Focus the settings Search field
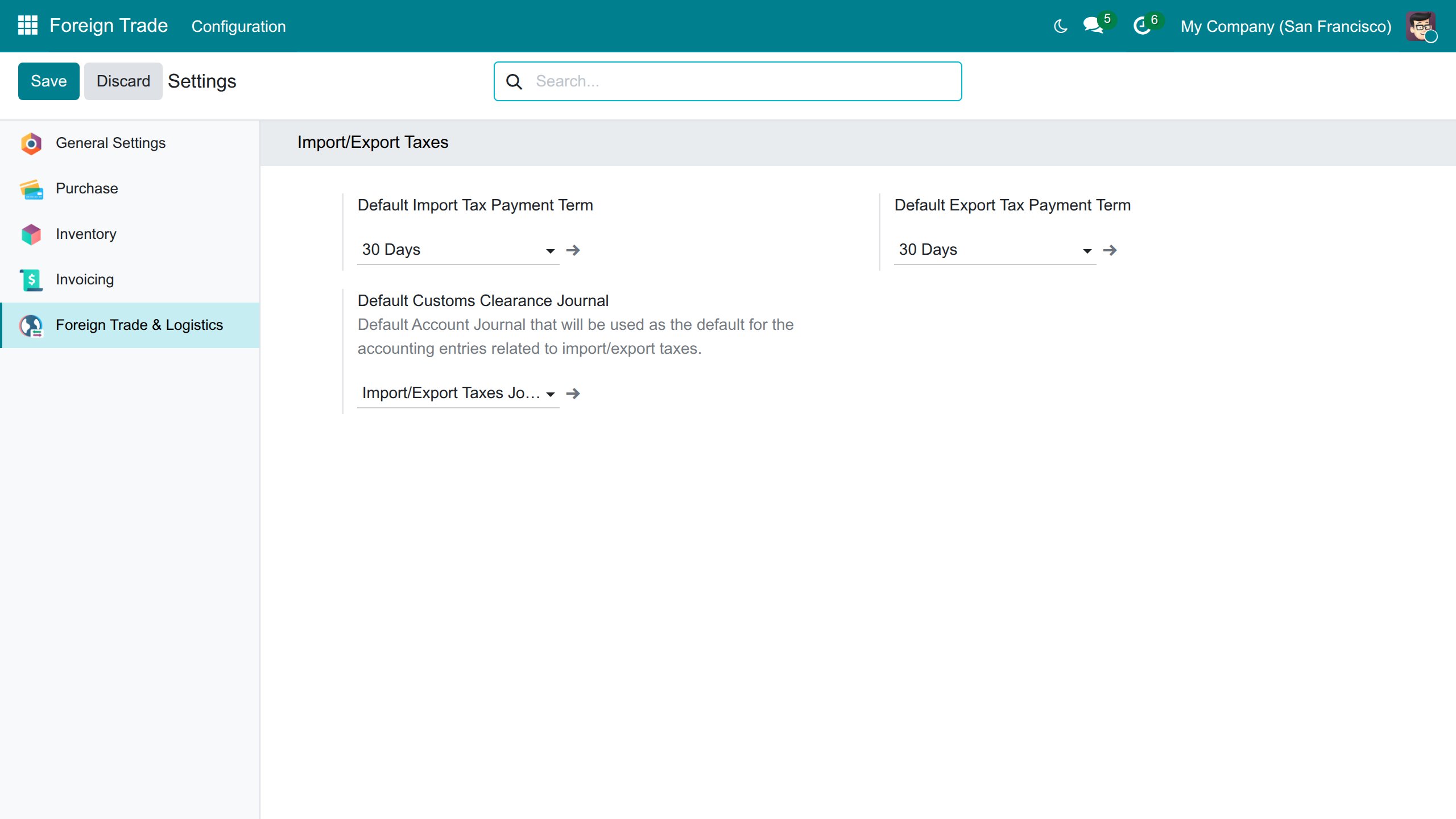Screen dimensions: 1456x819 (x=727, y=81)
